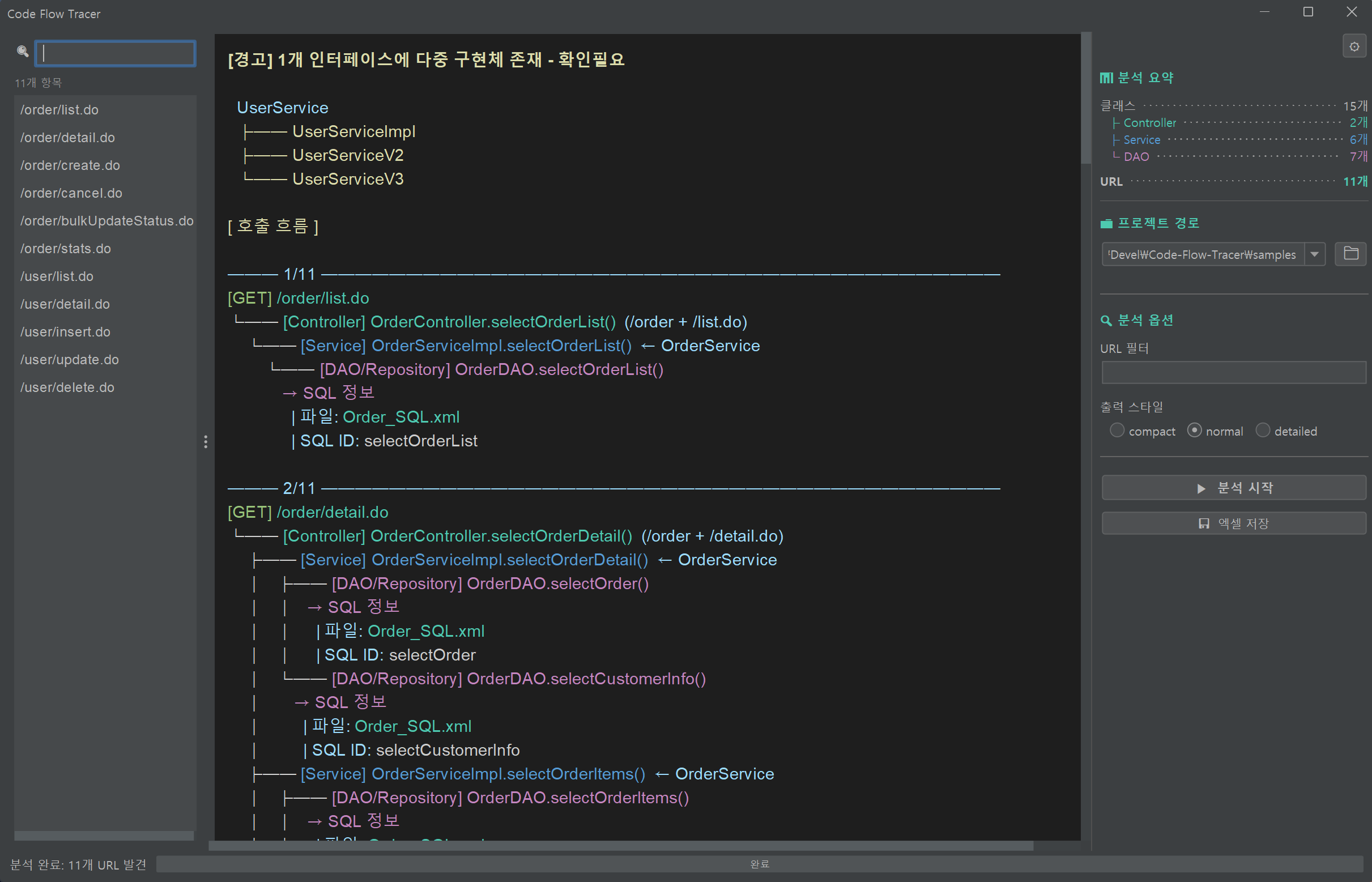The width and height of the screenshot is (1372, 882).
Task: Open the project path dropdown arrow
Action: tap(1314, 254)
